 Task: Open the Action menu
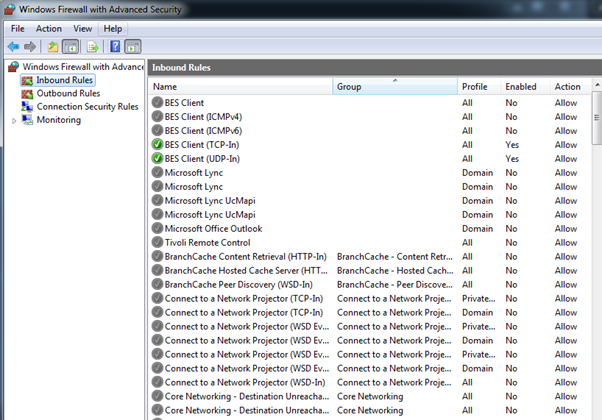pyautogui.click(x=49, y=29)
